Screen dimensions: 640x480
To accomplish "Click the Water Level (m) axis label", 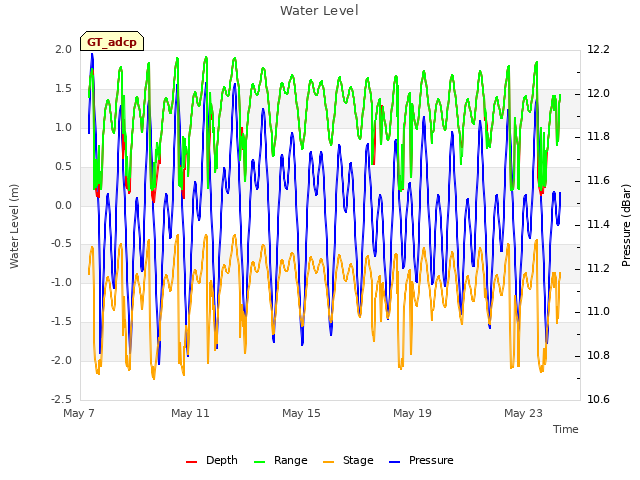I will pos(14,226).
